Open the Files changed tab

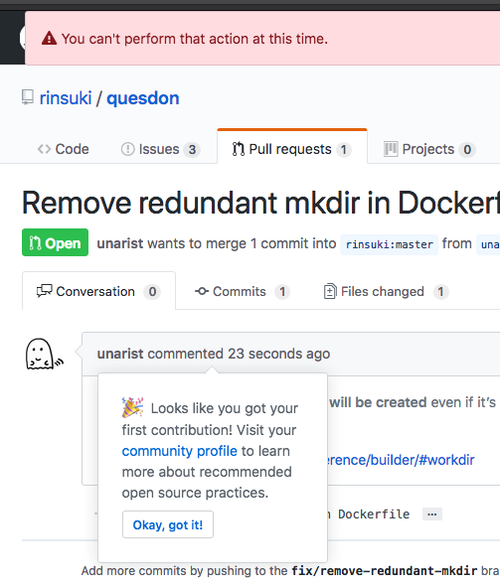[x=386, y=292]
